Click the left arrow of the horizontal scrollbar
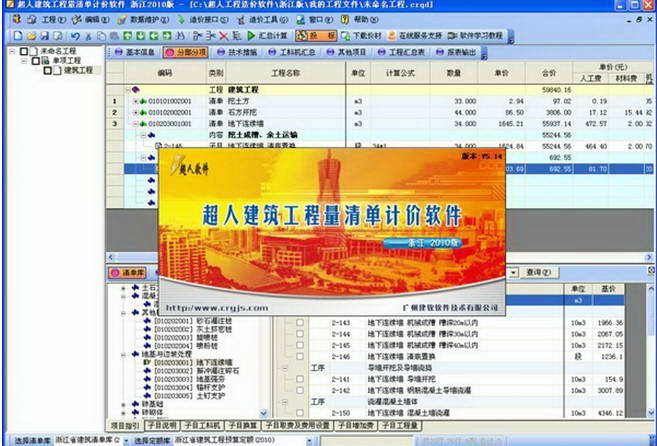Viewport: 657px width, 446px height. 111,257
